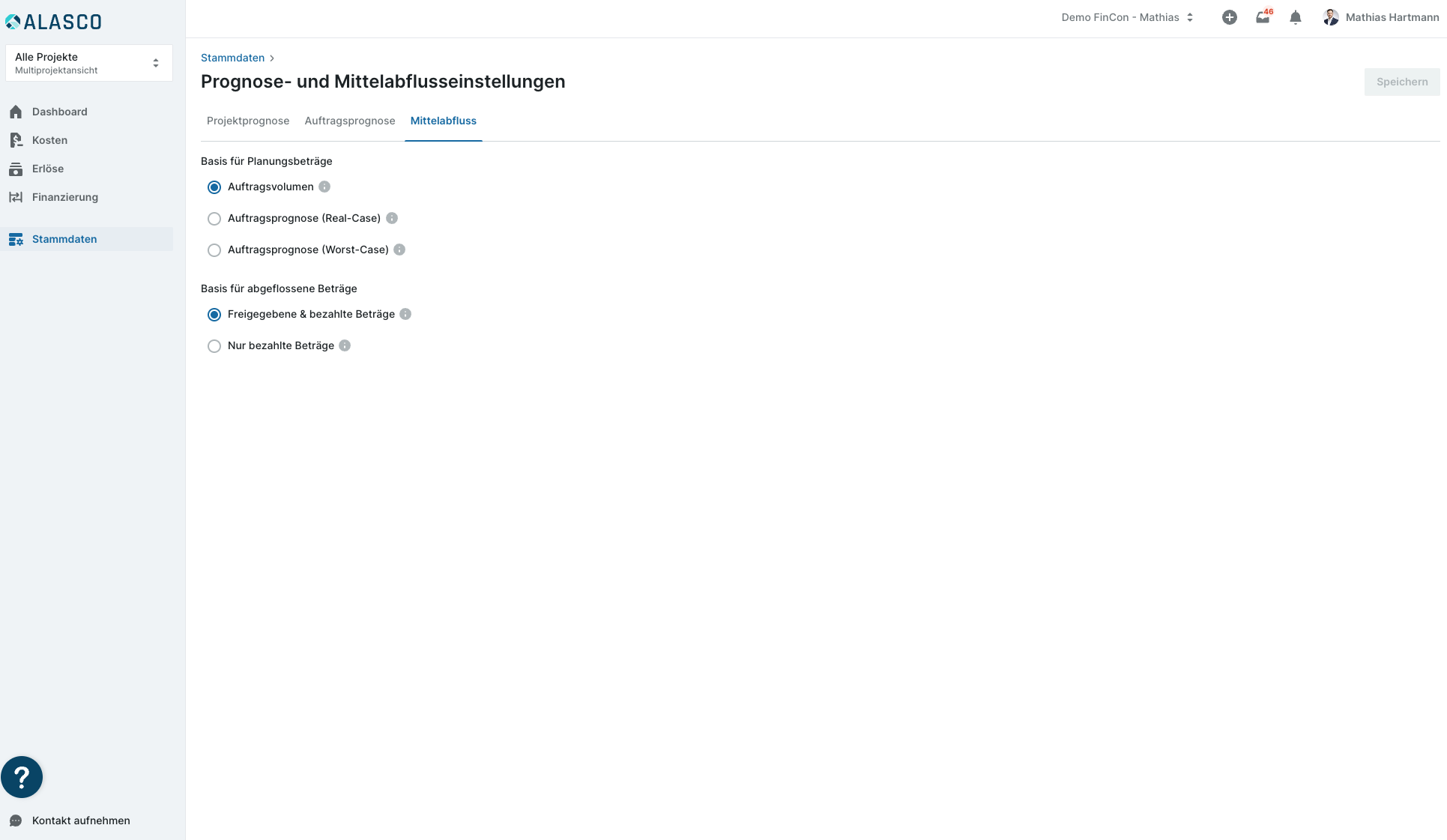This screenshot has height=840, width=1447.
Task: Select Auftragsprognose (Real-Case) radio option
Action: 214,219
